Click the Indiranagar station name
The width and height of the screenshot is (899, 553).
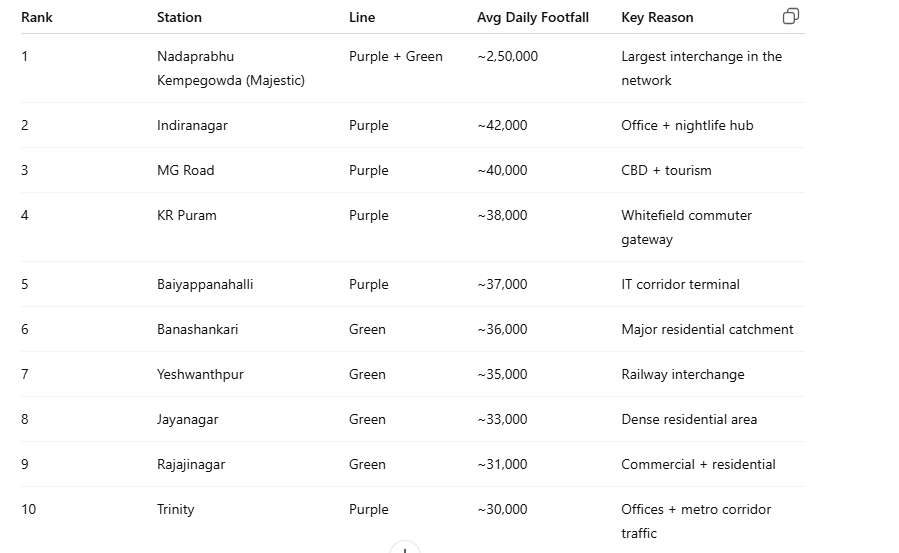192,125
